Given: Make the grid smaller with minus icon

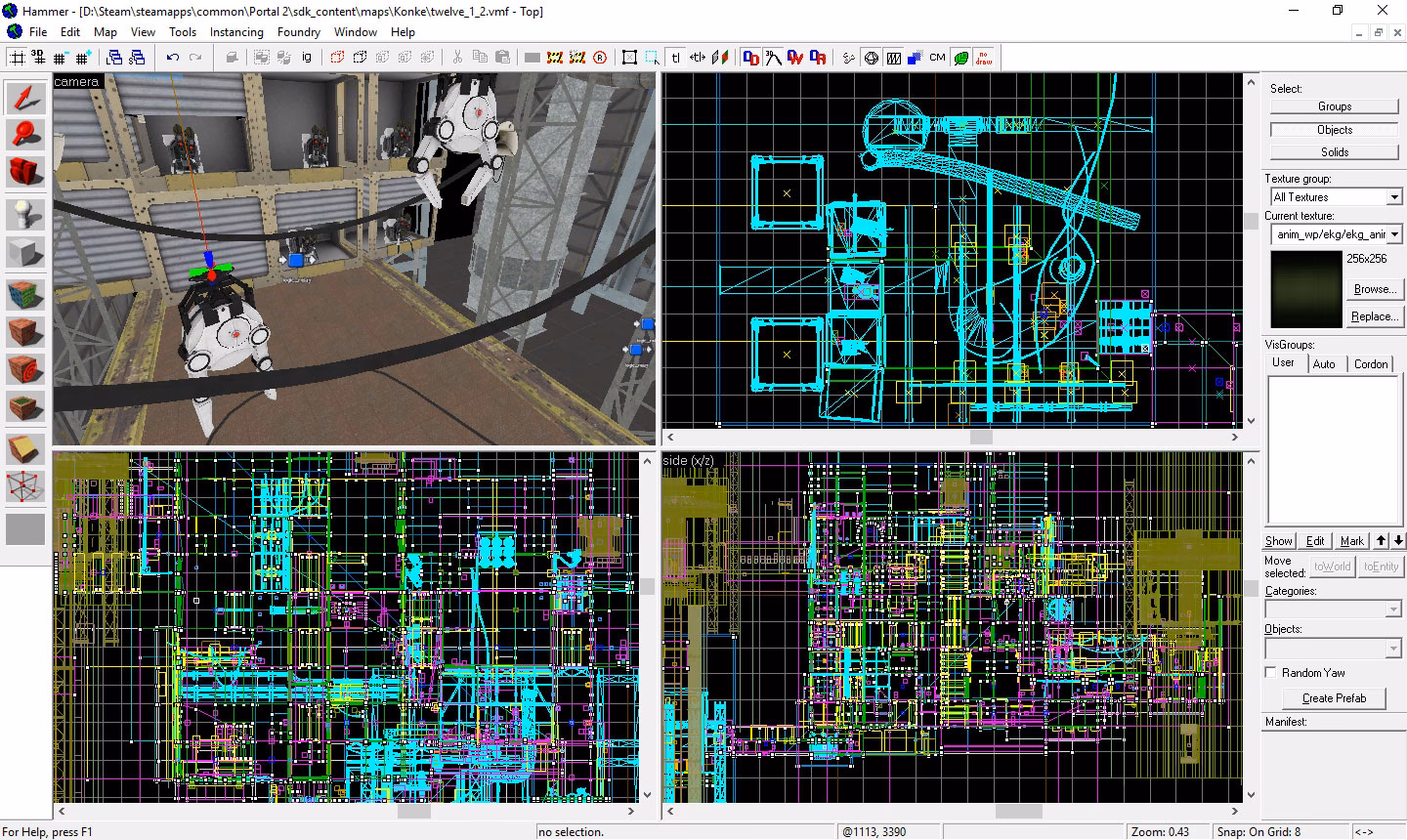Looking at the screenshot, I should tap(61, 58).
